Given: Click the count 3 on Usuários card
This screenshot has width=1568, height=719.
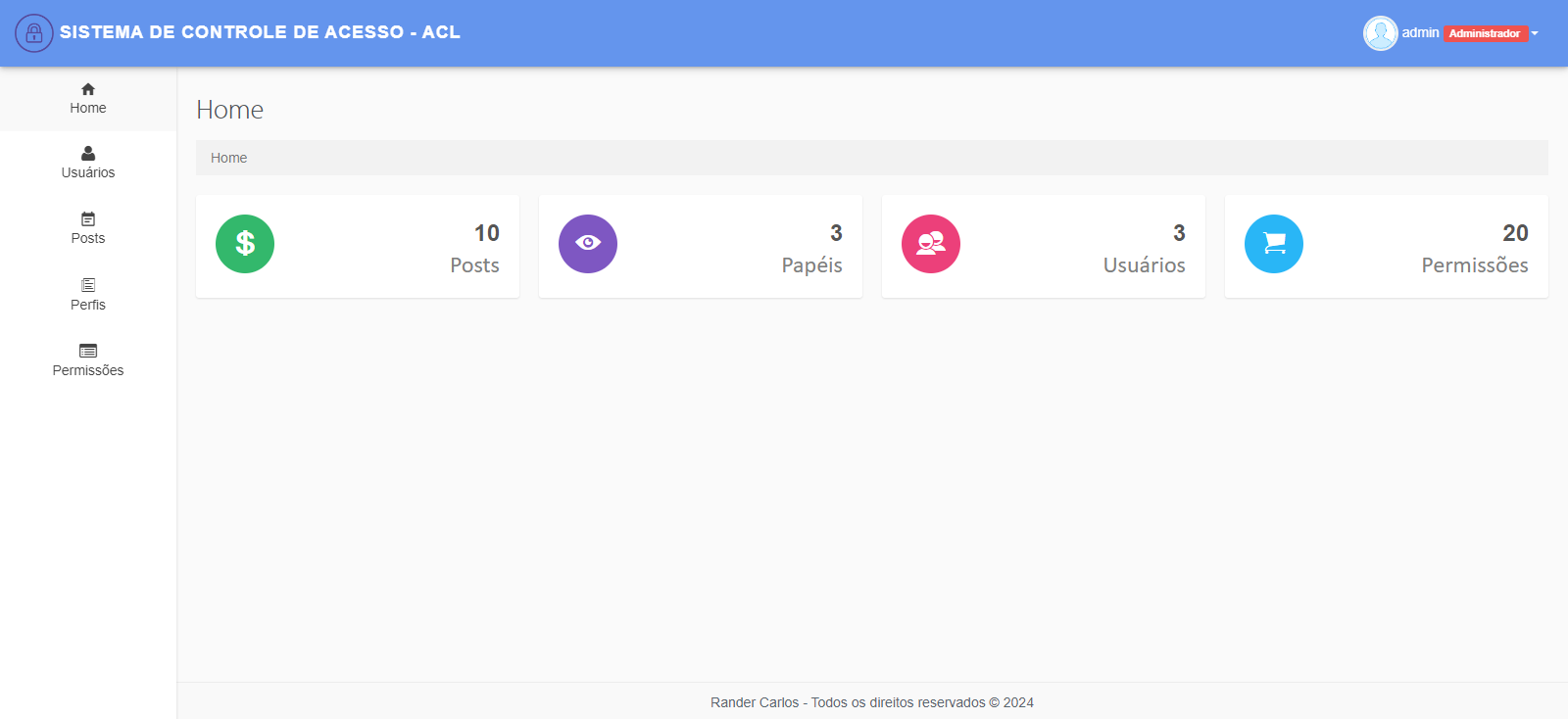Looking at the screenshot, I should [1179, 233].
